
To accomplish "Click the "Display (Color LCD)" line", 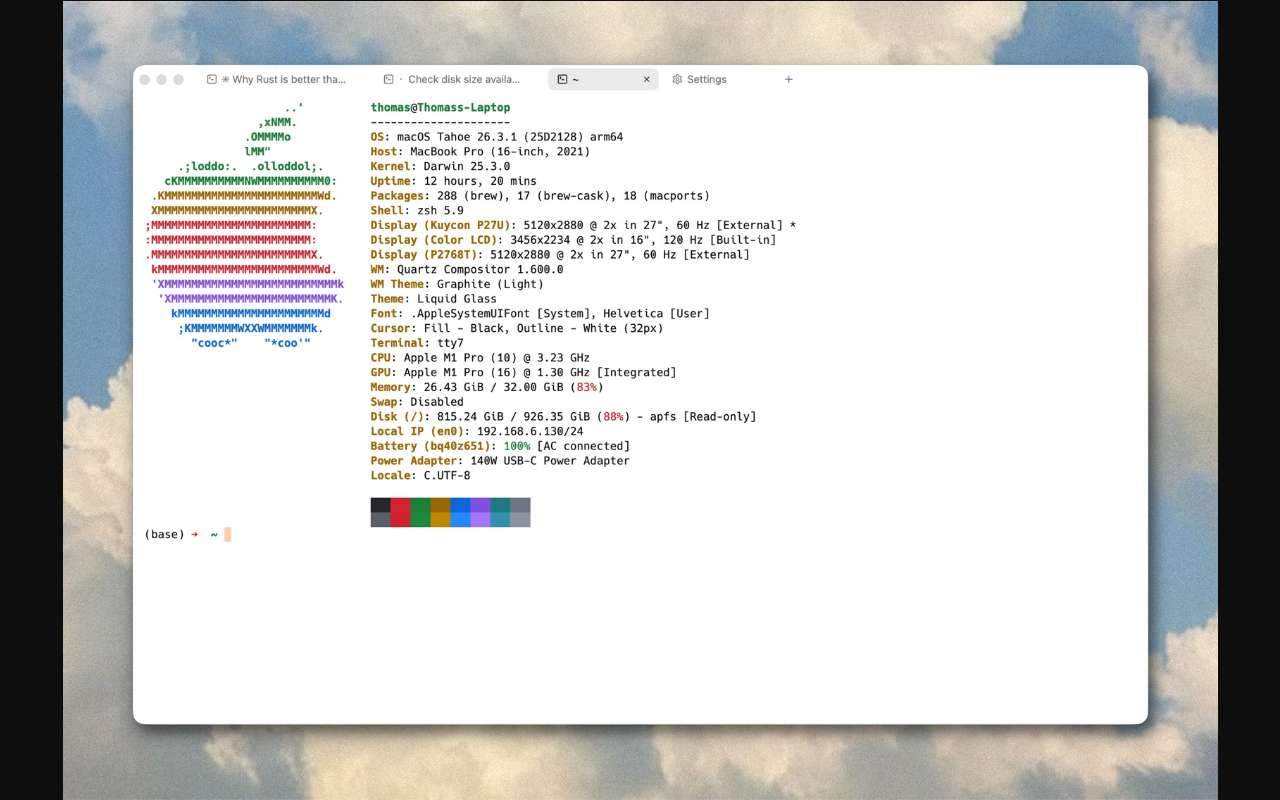I will point(573,240).
